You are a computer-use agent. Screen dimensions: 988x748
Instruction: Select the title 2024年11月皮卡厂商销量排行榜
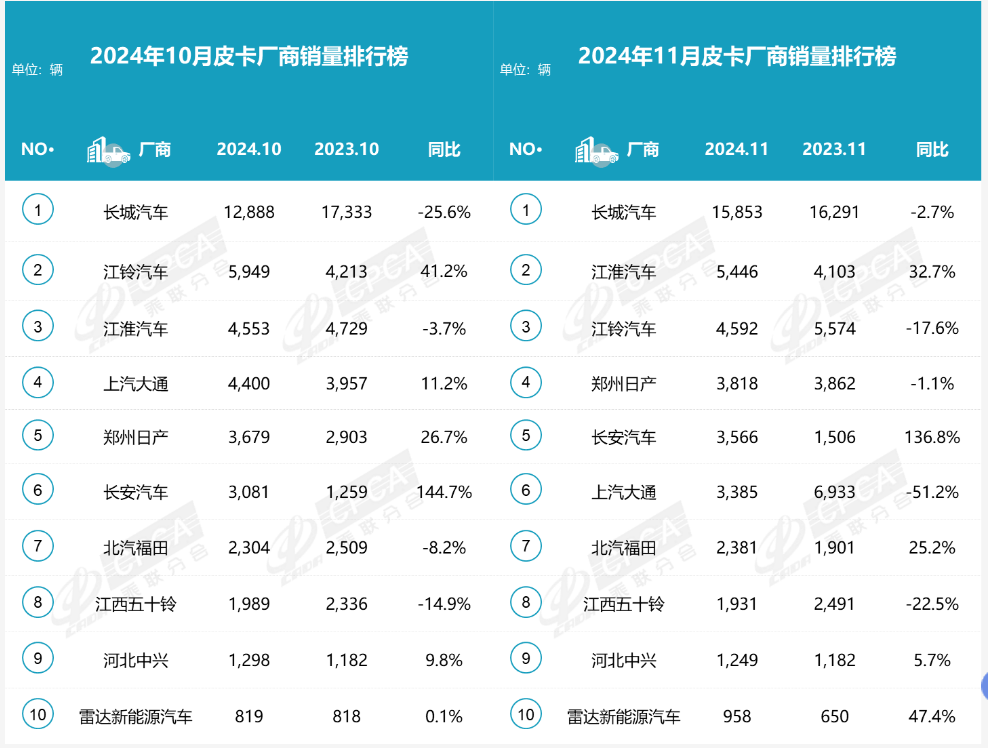click(x=737, y=56)
